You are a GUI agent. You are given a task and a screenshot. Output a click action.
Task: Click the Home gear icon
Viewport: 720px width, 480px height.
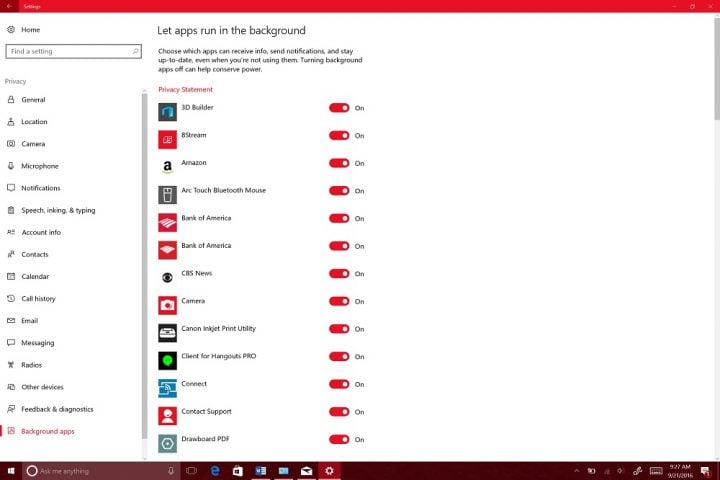click(11, 29)
